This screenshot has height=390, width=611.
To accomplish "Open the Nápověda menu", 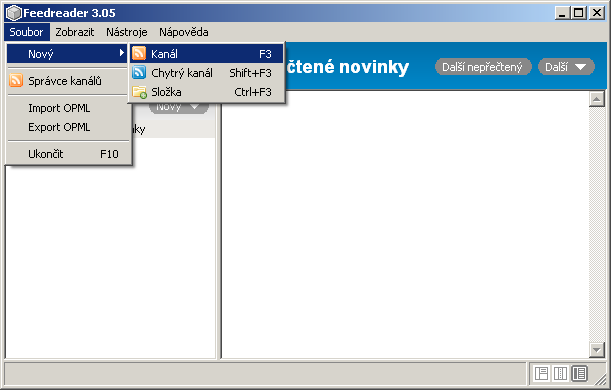I will (184, 32).
